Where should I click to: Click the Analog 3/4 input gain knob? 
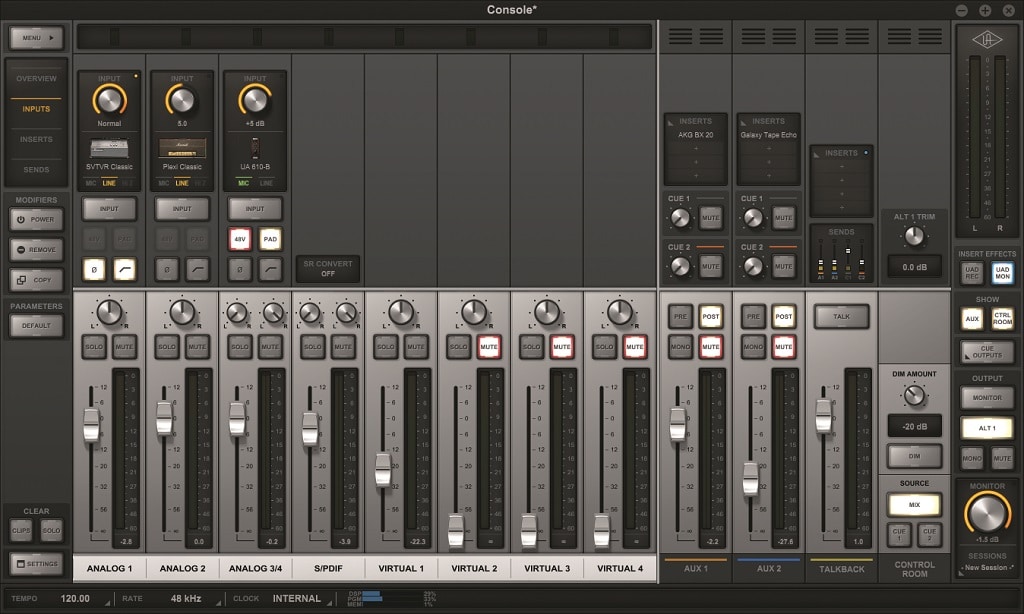tap(255, 100)
